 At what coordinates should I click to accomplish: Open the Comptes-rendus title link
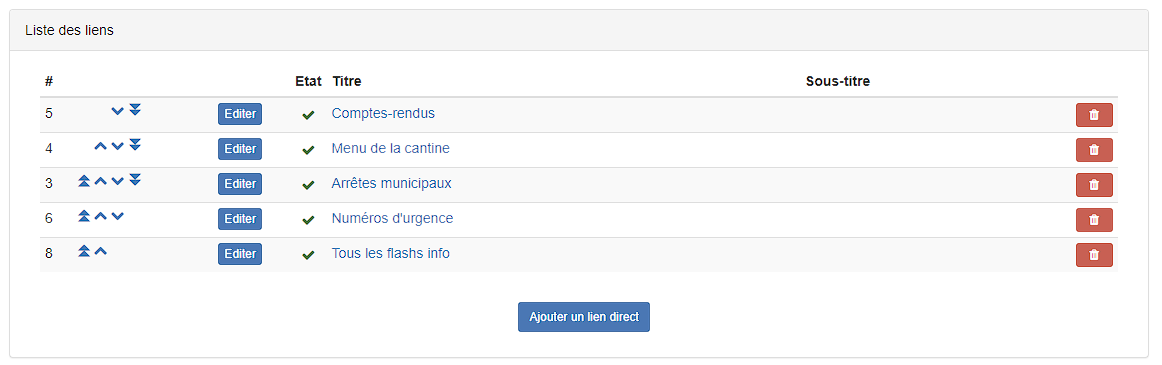[383, 113]
